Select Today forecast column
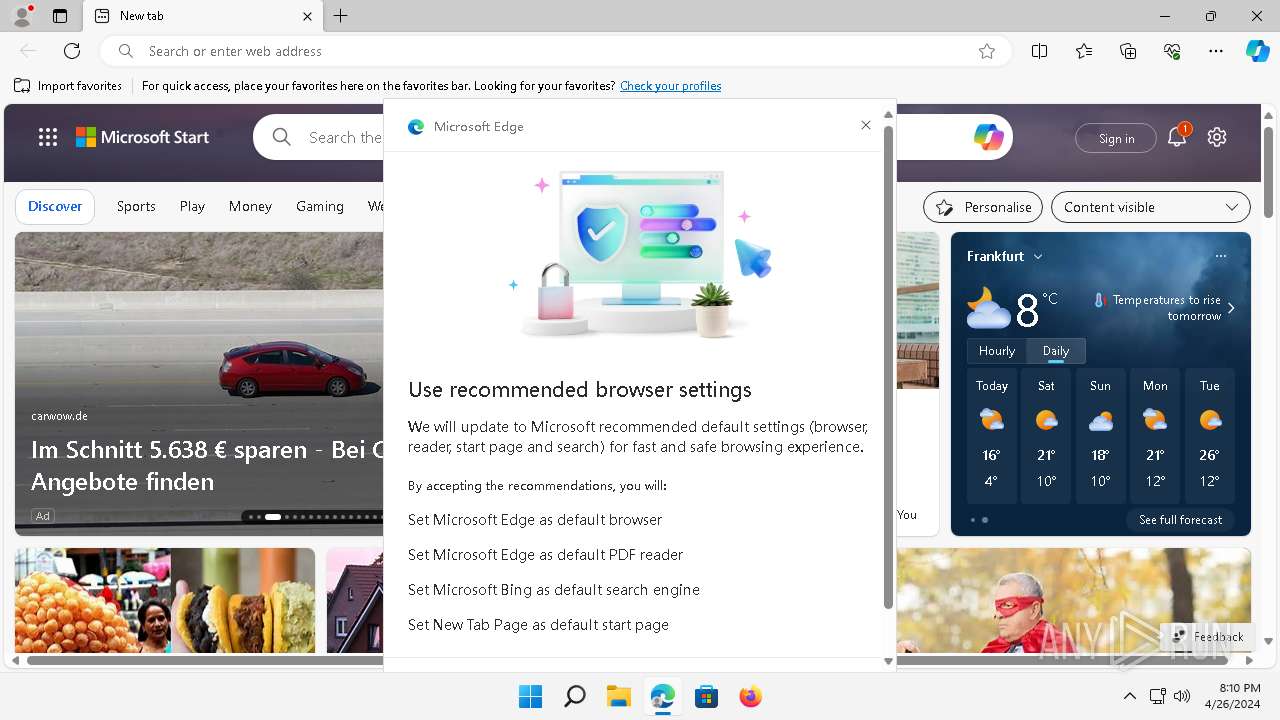1280x720 pixels. point(992,436)
